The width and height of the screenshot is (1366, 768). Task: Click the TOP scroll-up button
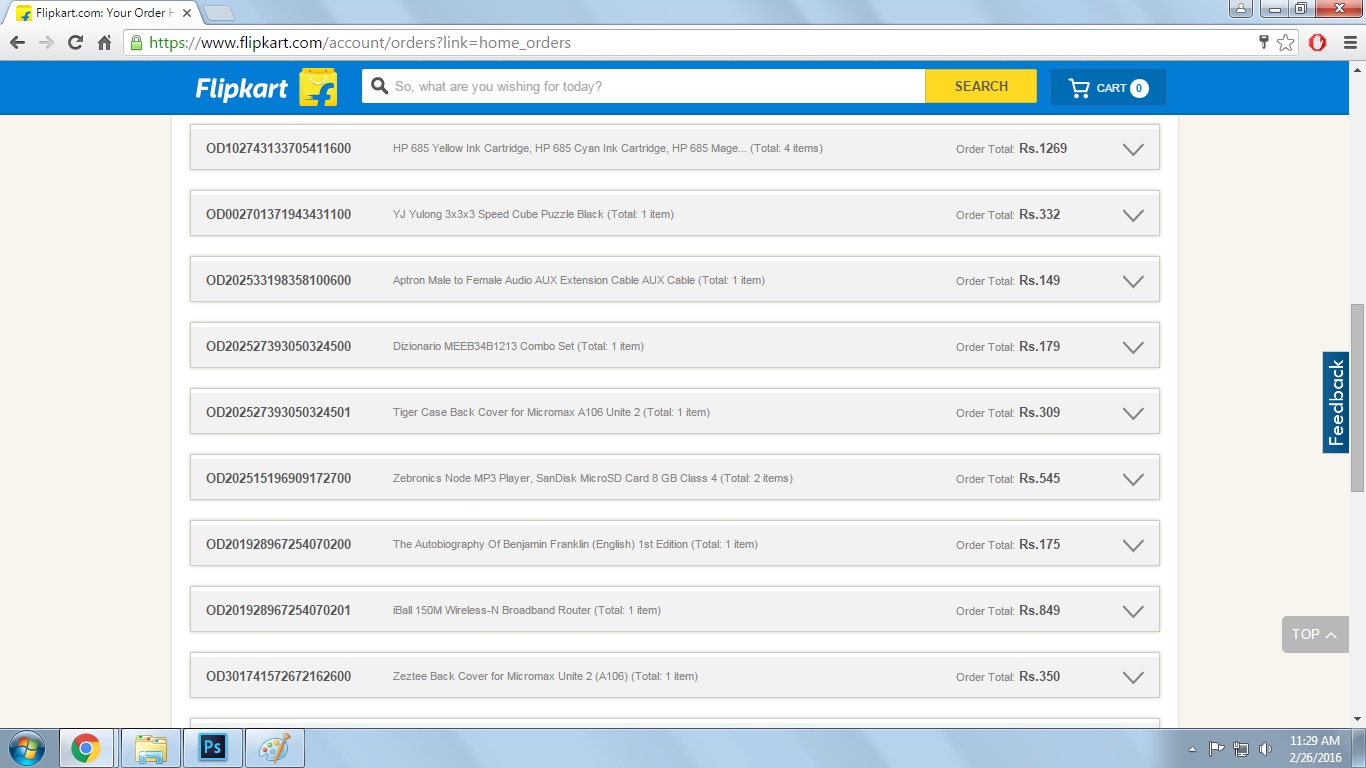(1314, 634)
